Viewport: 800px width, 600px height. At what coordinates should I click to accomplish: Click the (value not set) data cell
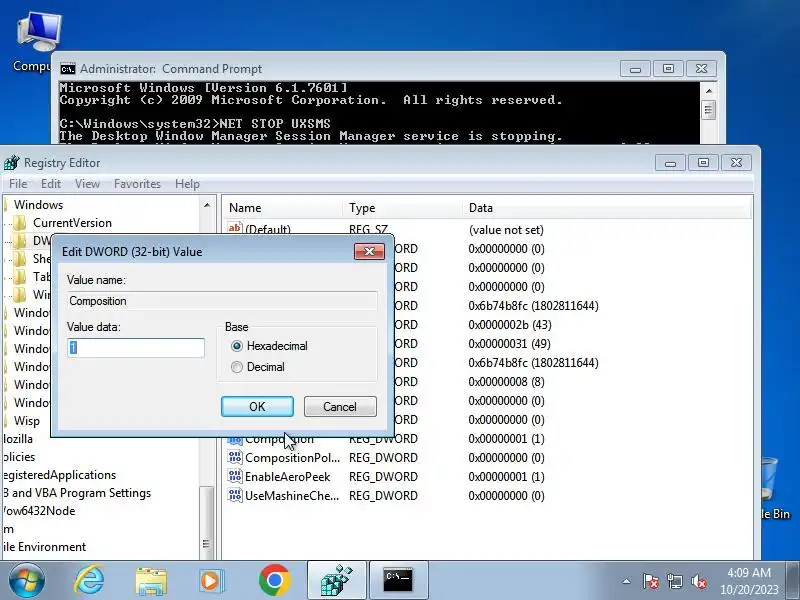(x=506, y=230)
